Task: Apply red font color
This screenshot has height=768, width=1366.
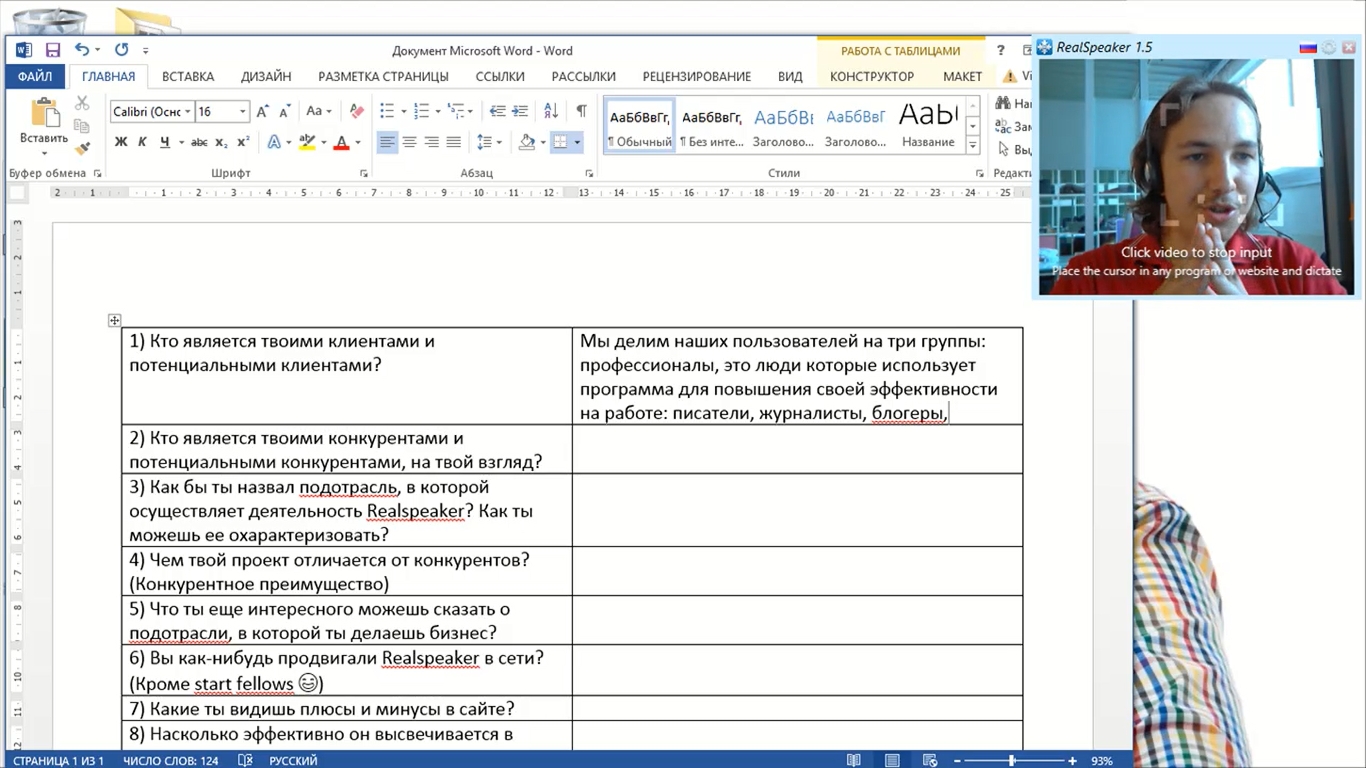Action: [x=341, y=142]
